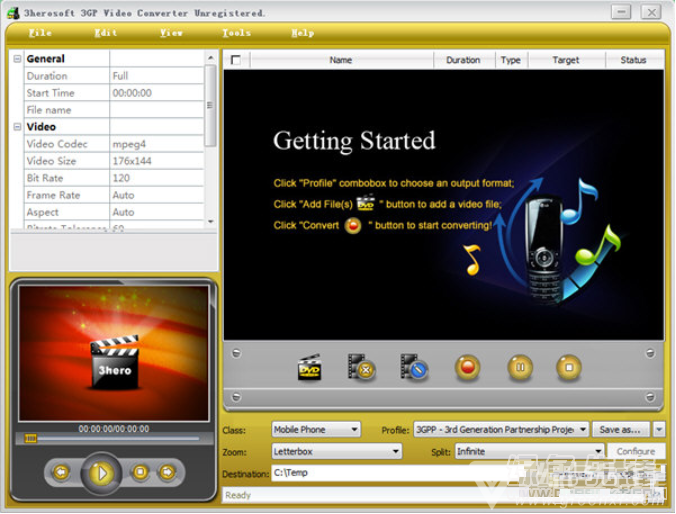
Task: Click the preview time readout 00:00:00/00:00:00
Action: tap(114, 429)
